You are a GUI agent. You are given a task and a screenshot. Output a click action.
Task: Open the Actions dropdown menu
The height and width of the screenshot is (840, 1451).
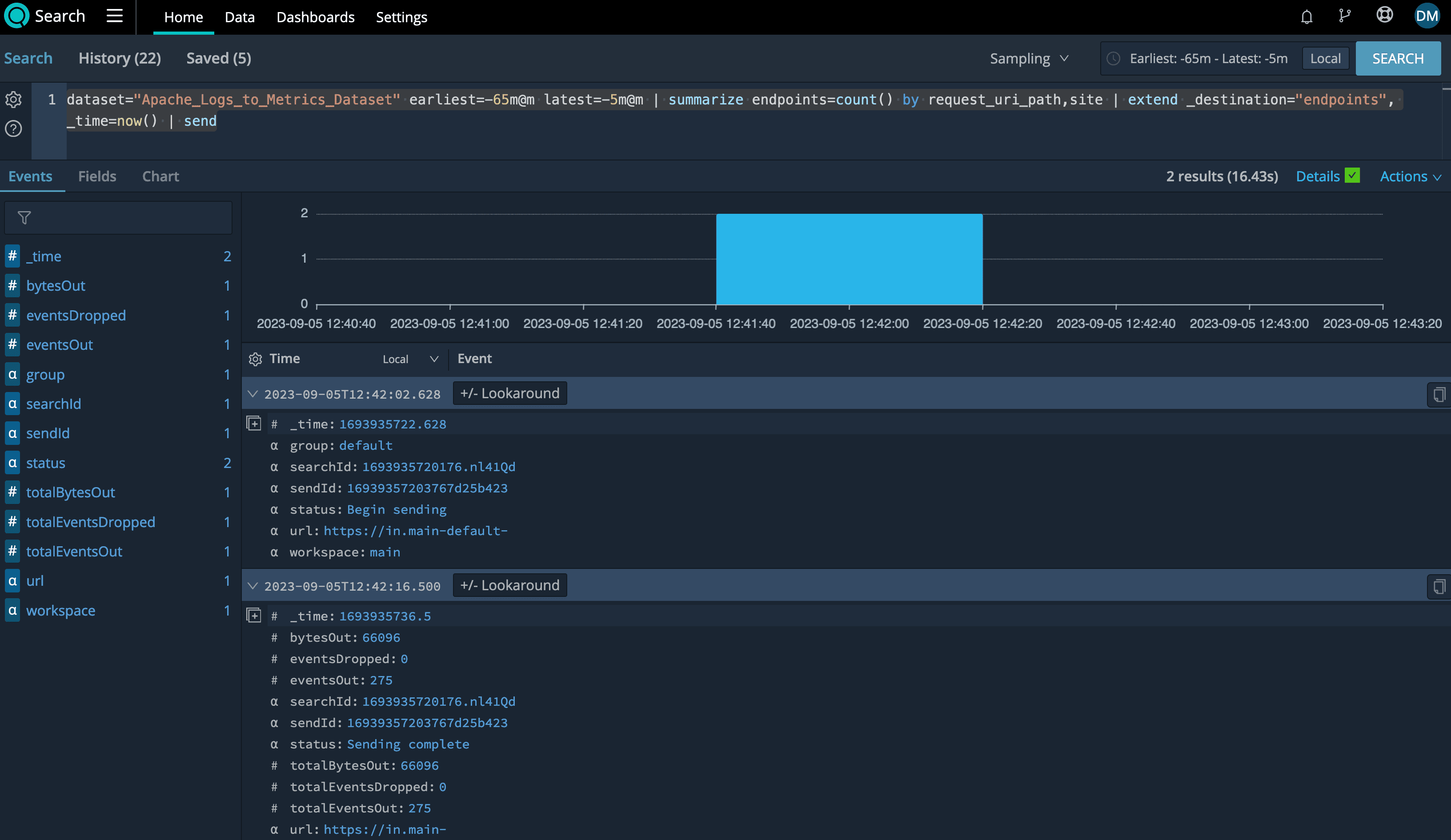tap(1410, 177)
